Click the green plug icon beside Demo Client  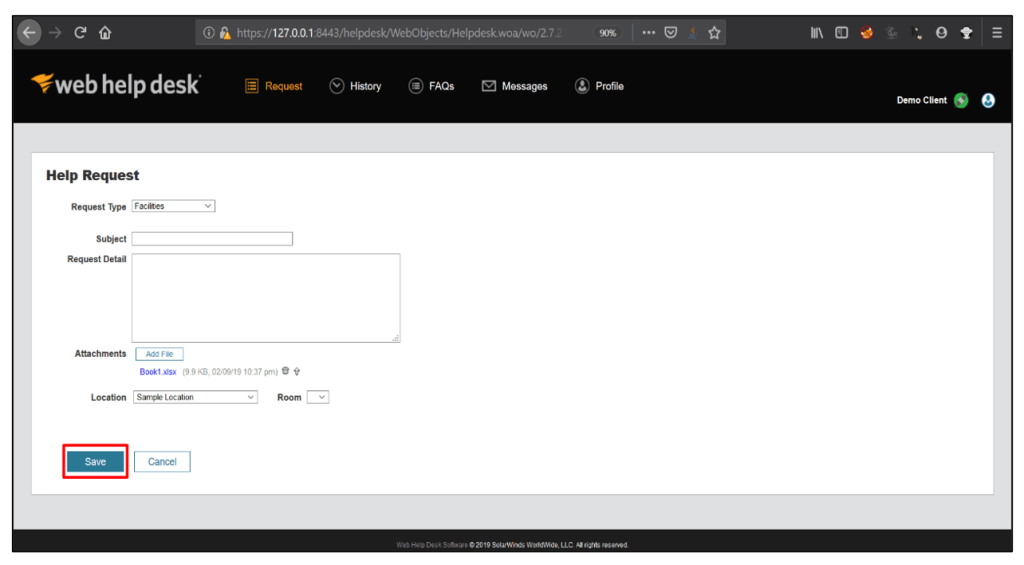coord(961,100)
